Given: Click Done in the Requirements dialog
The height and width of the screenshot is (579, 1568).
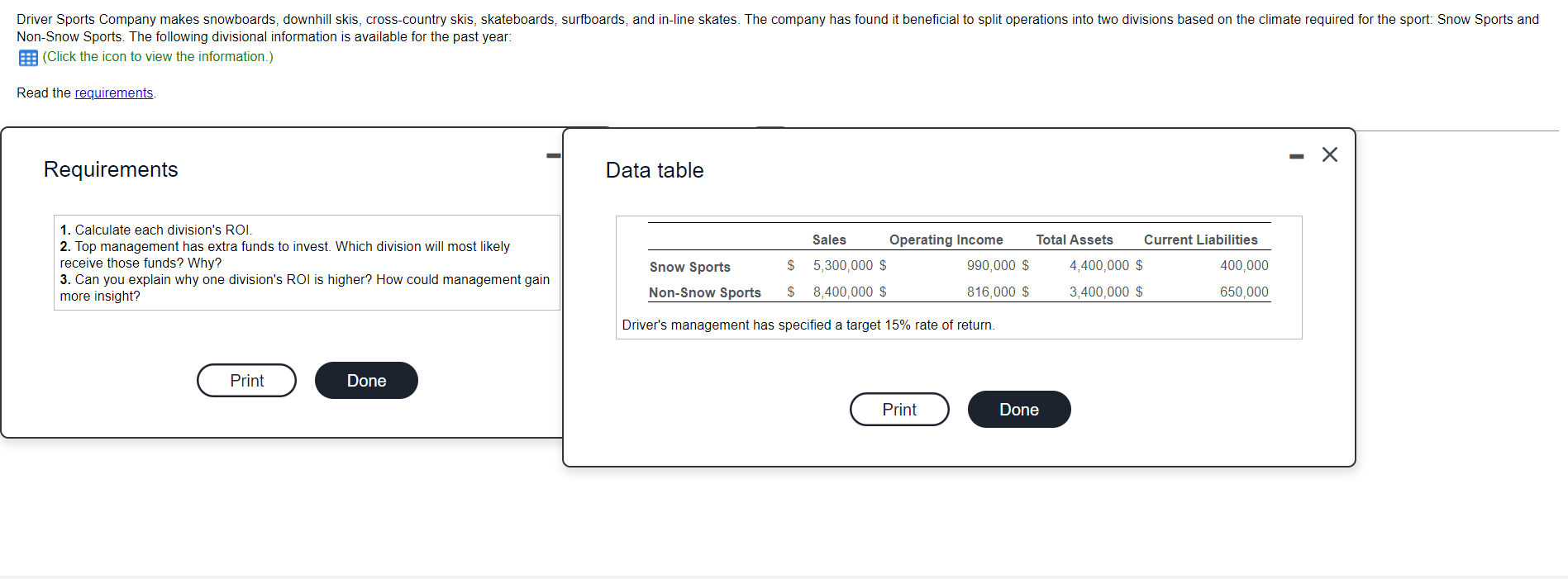Looking at the screenshot, I should point(366,381).
